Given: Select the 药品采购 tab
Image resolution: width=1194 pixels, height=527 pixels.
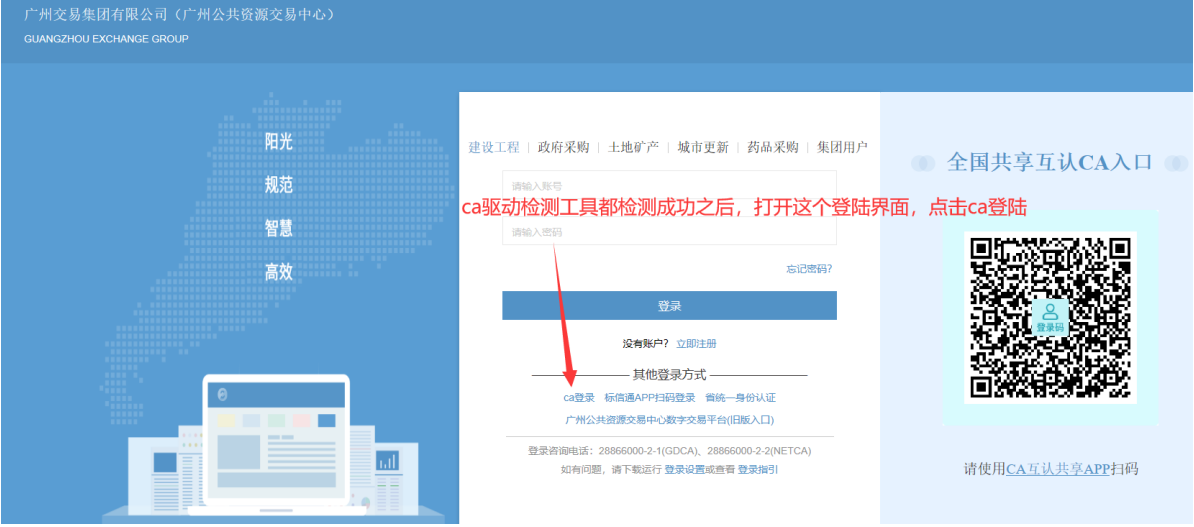Looking at the screenshot, I should (772, 147).
